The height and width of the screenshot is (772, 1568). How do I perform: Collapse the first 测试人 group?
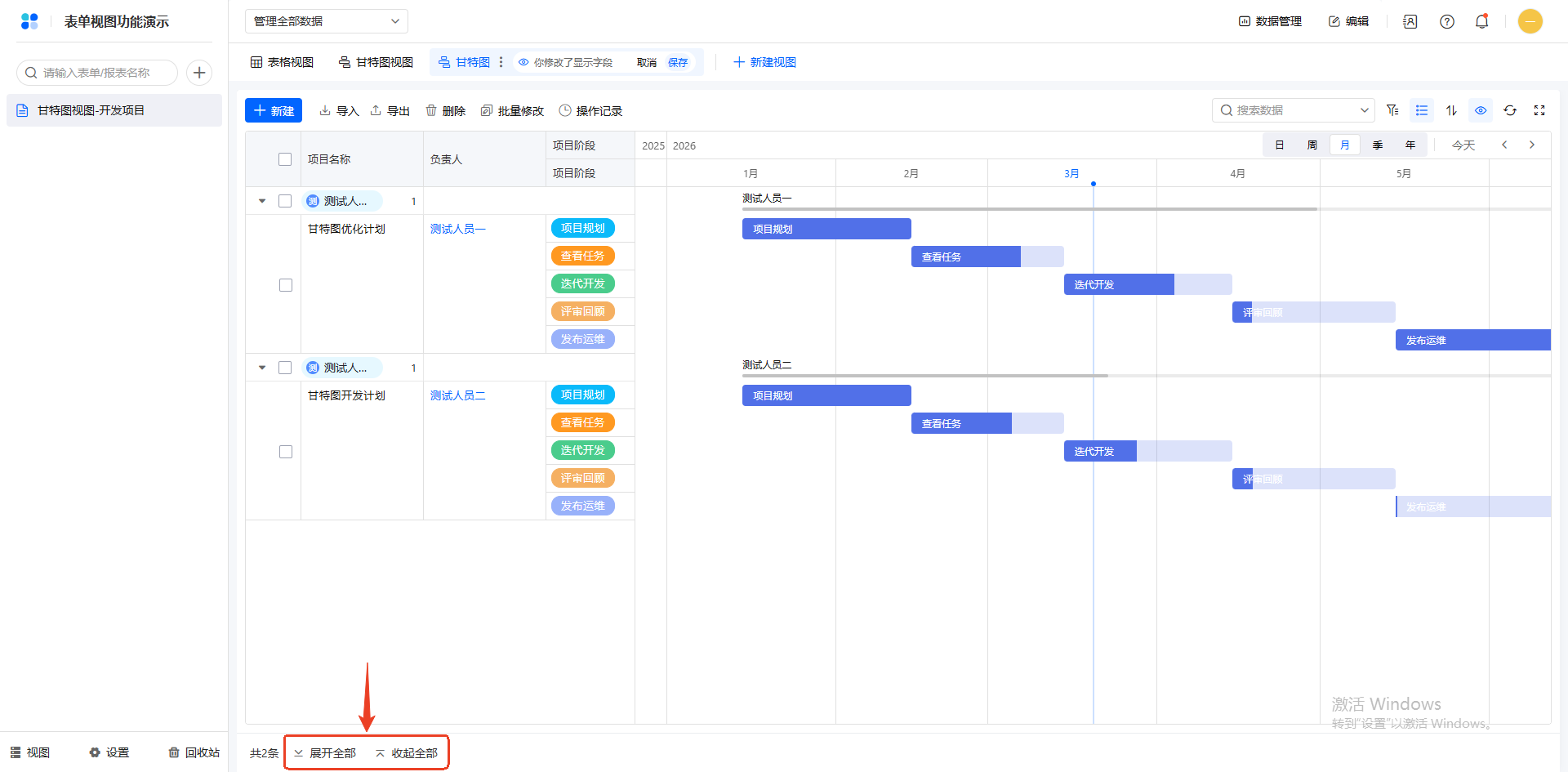pyautogui.click(x=262, y=201)
